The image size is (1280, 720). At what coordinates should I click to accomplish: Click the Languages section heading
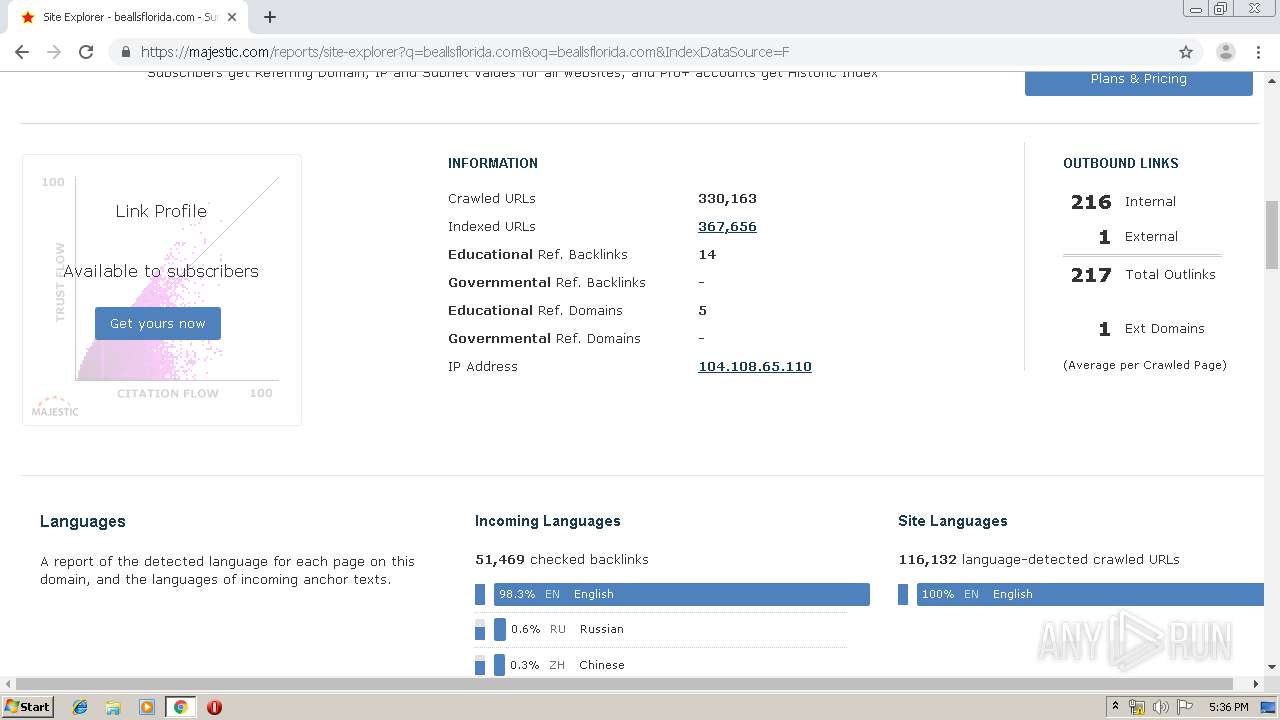coord(83,521)
